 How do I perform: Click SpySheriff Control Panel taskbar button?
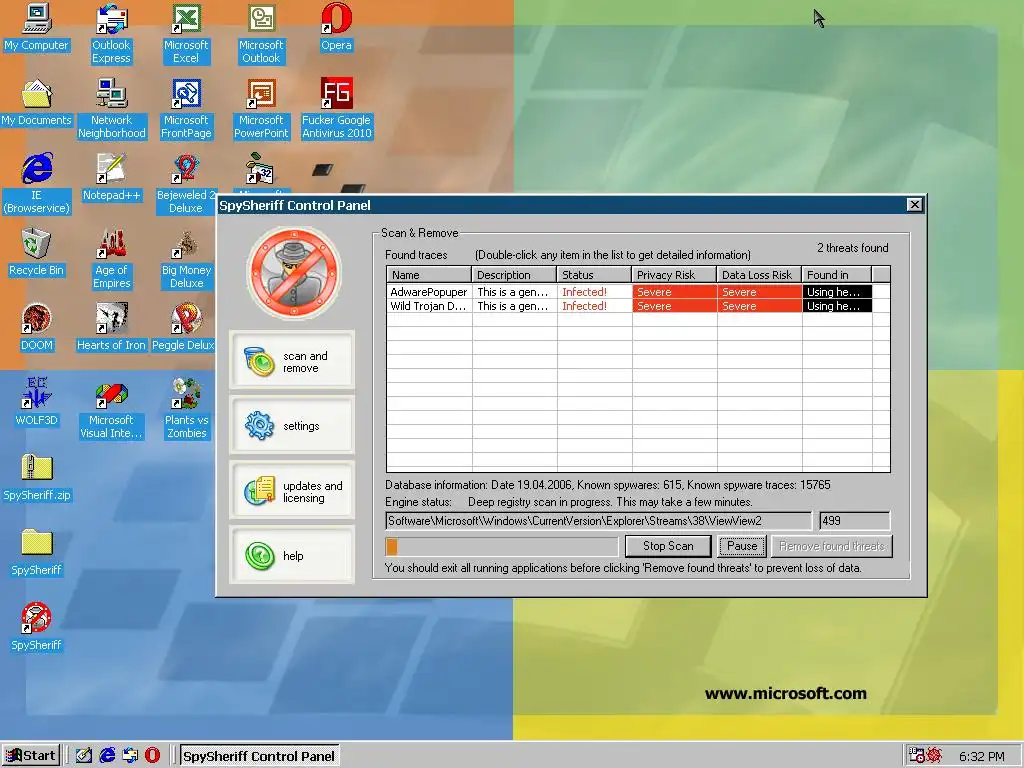(259, 756)
